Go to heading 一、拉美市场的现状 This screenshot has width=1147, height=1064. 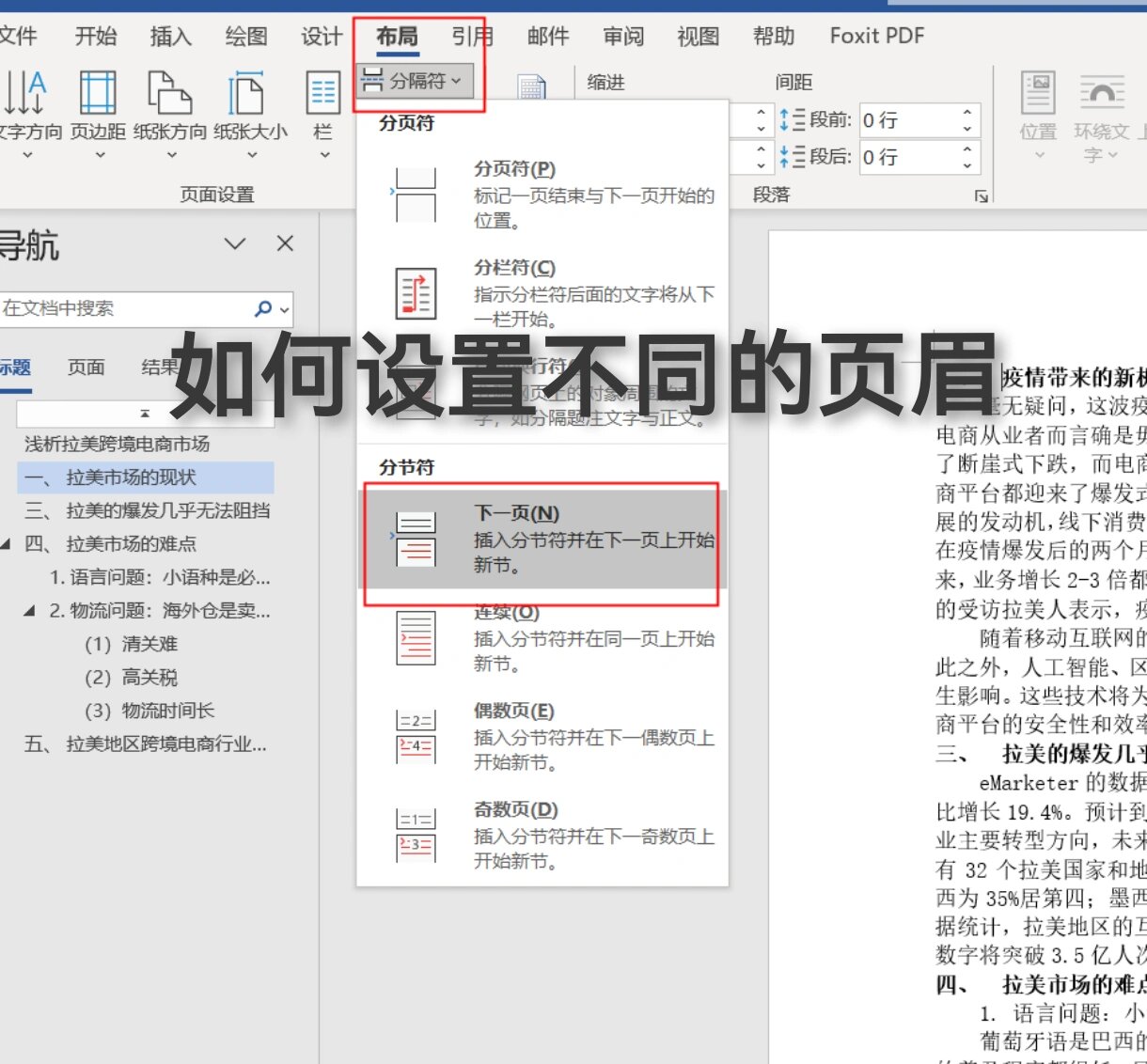(x=146, y=477)
